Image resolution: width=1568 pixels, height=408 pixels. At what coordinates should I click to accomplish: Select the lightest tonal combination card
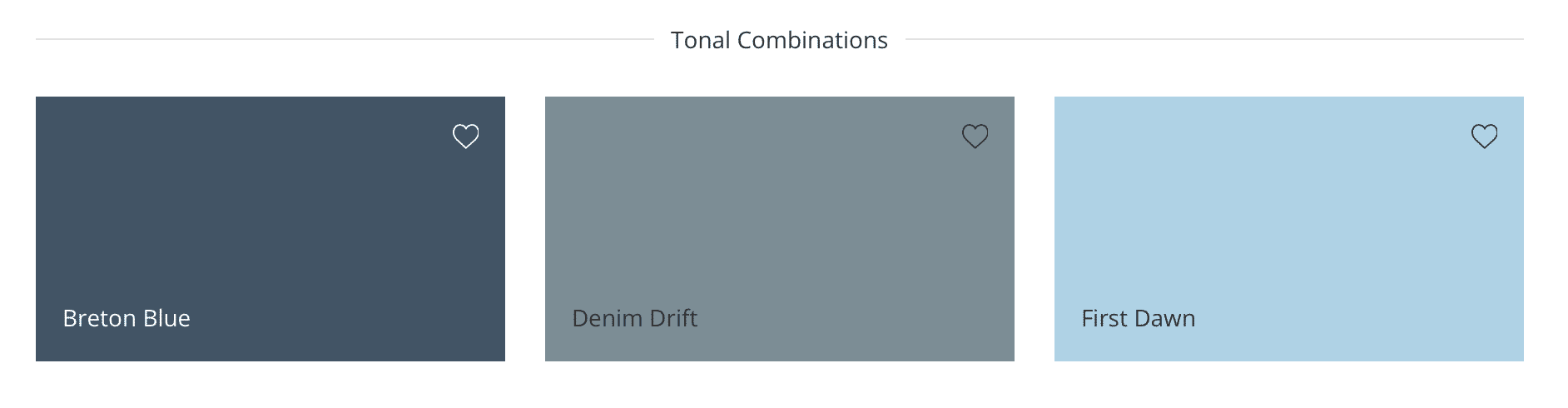[x=1289, y=229]
